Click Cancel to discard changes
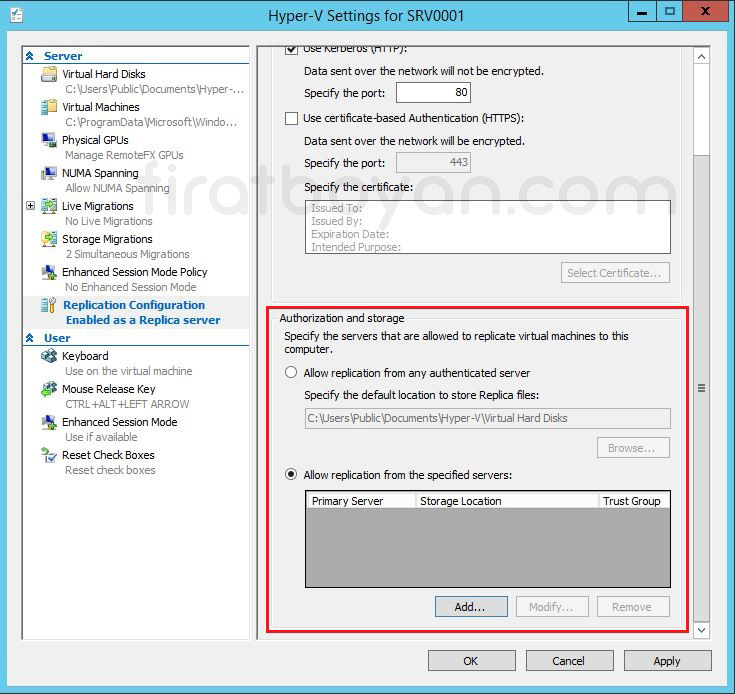 coord(570,661)
